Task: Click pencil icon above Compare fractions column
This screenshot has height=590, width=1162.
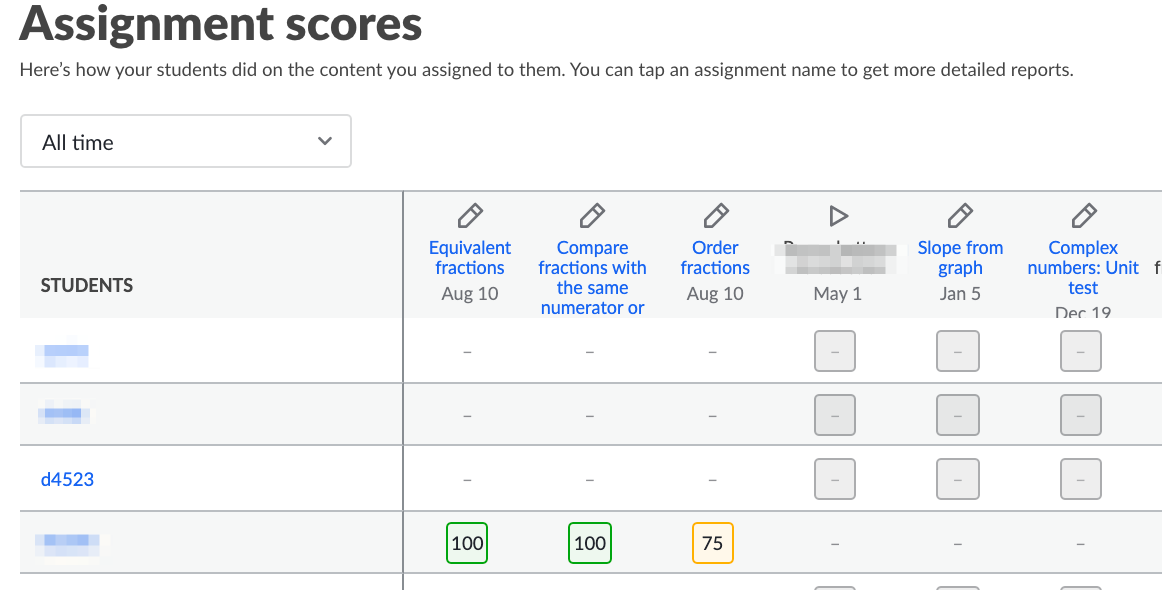Action: pos(592,215)
